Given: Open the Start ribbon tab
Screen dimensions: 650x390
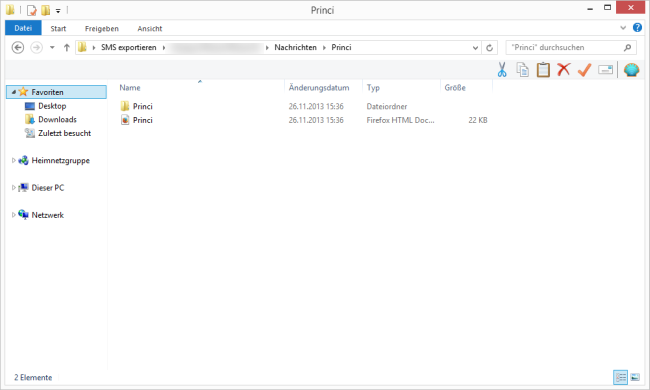Looking at the screenshot, I should tap(58, 29).
